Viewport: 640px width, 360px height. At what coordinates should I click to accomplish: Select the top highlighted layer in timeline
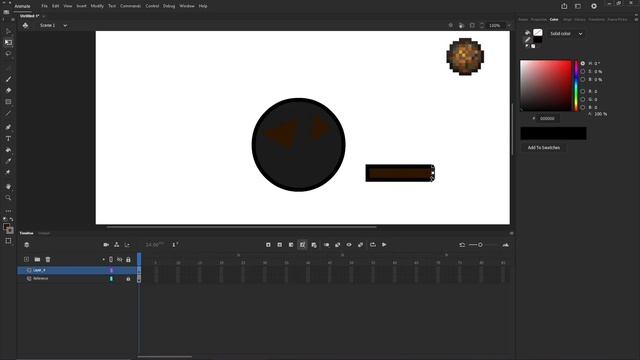77,270
